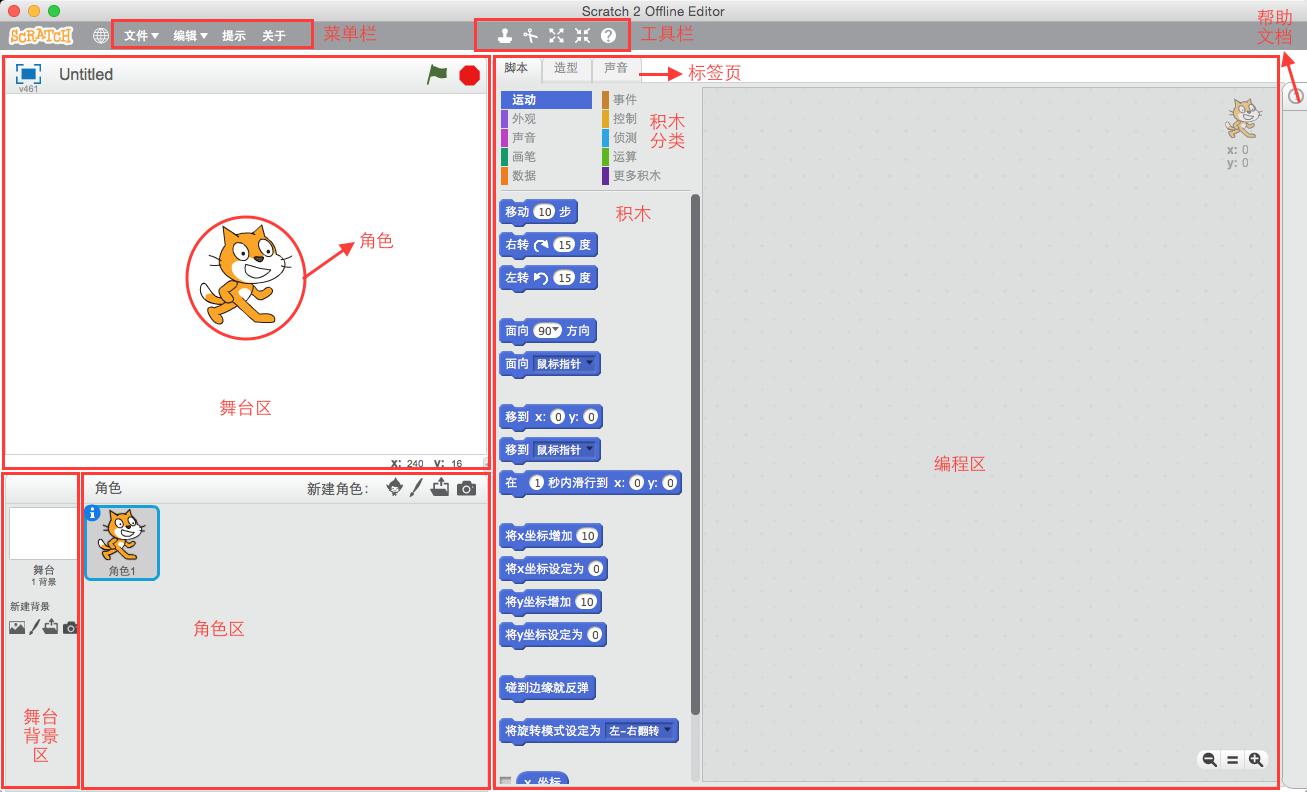
Task: Upload sprite from file icon
Action: 440,488
